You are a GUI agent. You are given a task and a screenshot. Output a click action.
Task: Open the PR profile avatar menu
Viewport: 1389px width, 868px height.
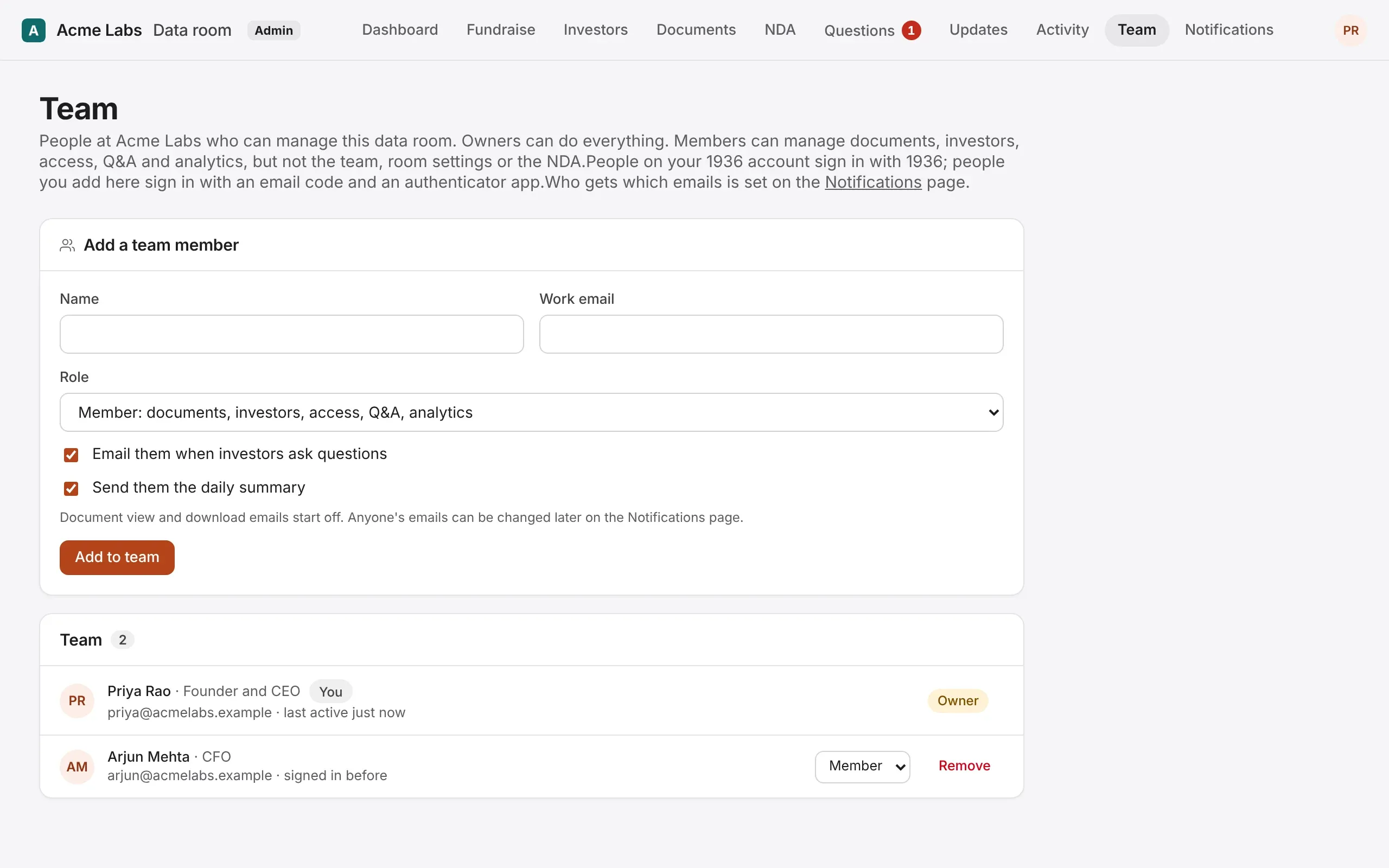pos(1350,30)
